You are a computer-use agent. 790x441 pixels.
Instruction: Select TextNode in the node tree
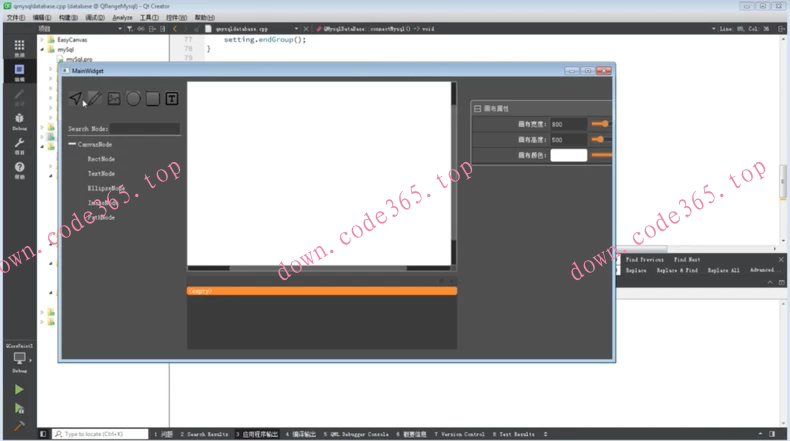tap(101, 173)
